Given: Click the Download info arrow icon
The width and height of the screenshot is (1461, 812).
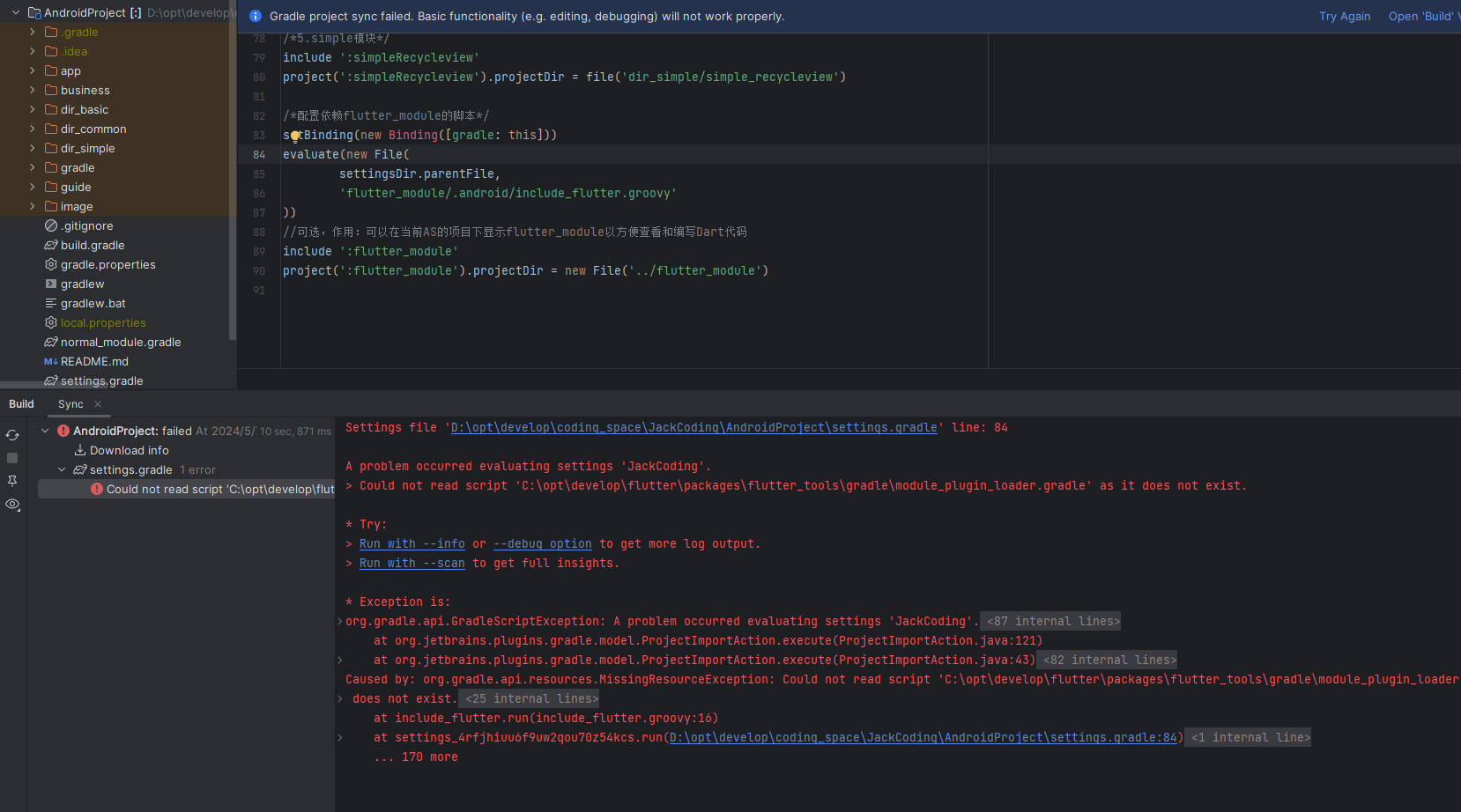Looking at the screenshot, I should 79,450.
